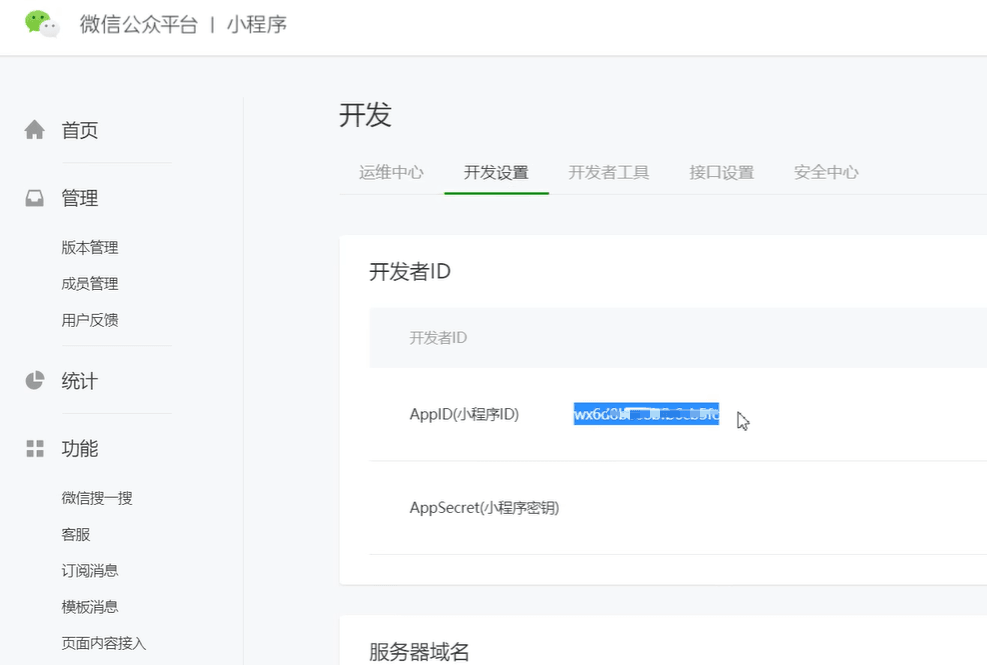The width and height of the screenshot is (987, 665).
Task: Click the home icon beside 首页
Action: click(x=35, y=130)
